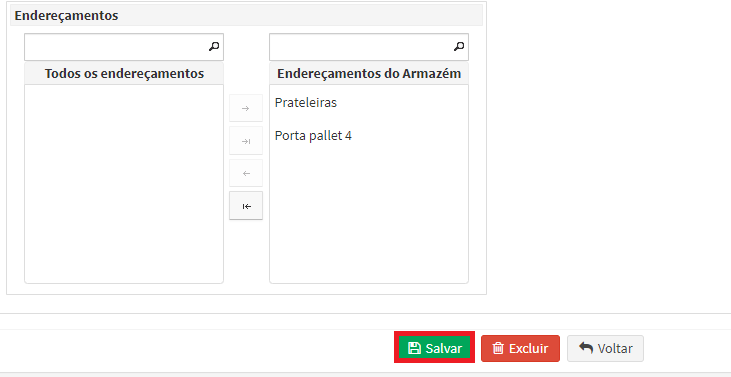The image size is (731, 377).
Task: Click the single left-arrow remove button
Action: point(246,173)
